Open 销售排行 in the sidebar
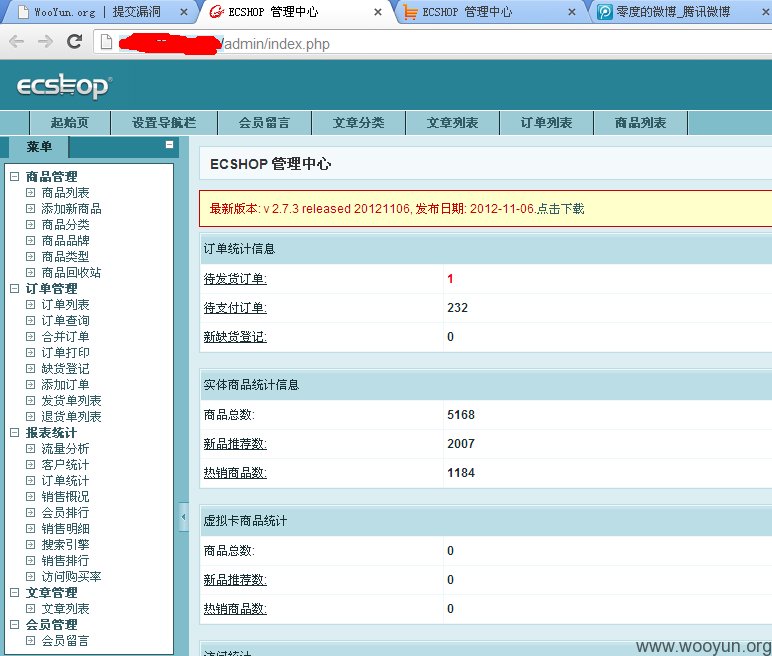Image resolution: width=772 pixels, height=656 pixels. click(x=65, y=560)
